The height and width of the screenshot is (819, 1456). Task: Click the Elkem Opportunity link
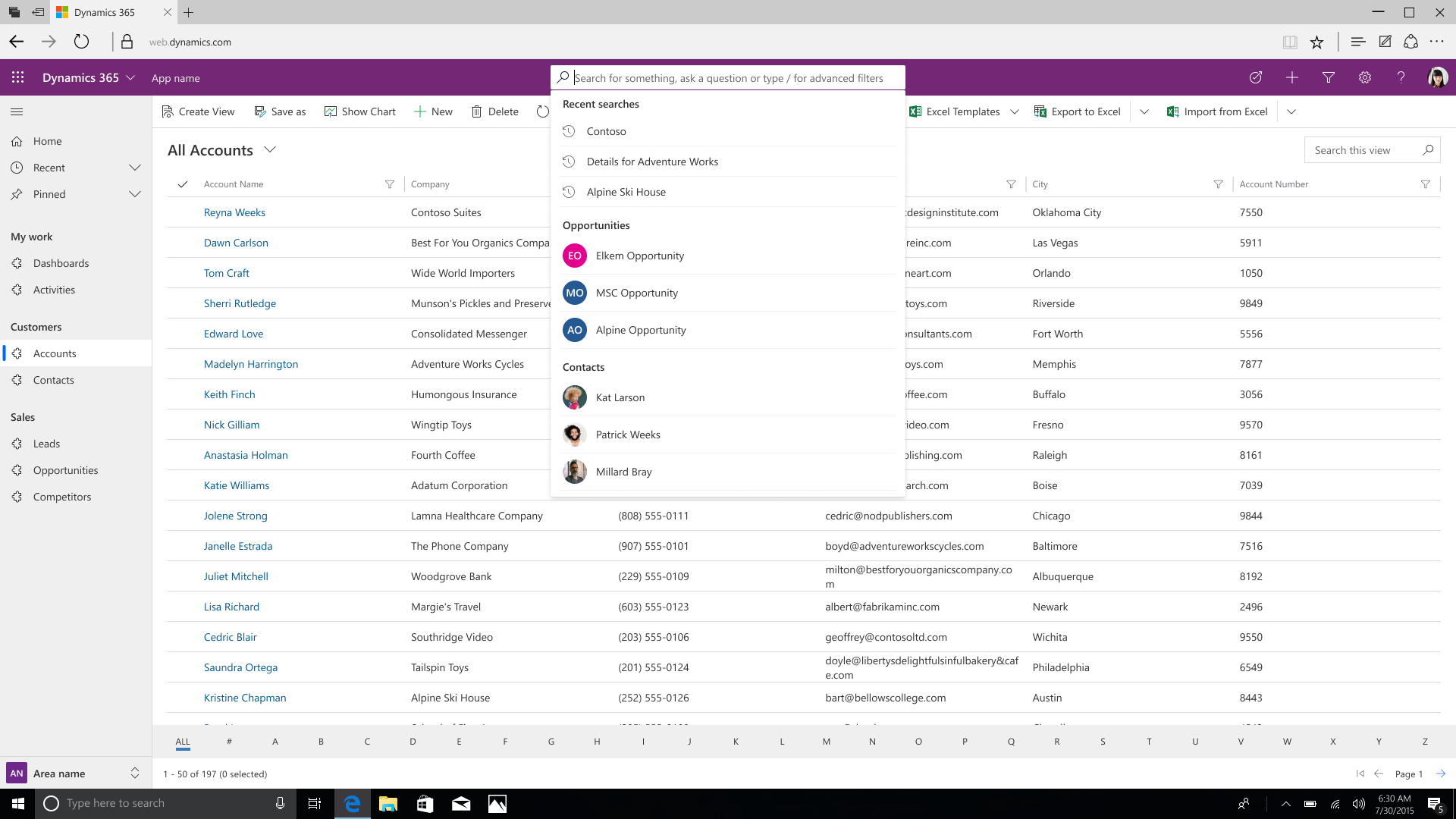[640, 255]
